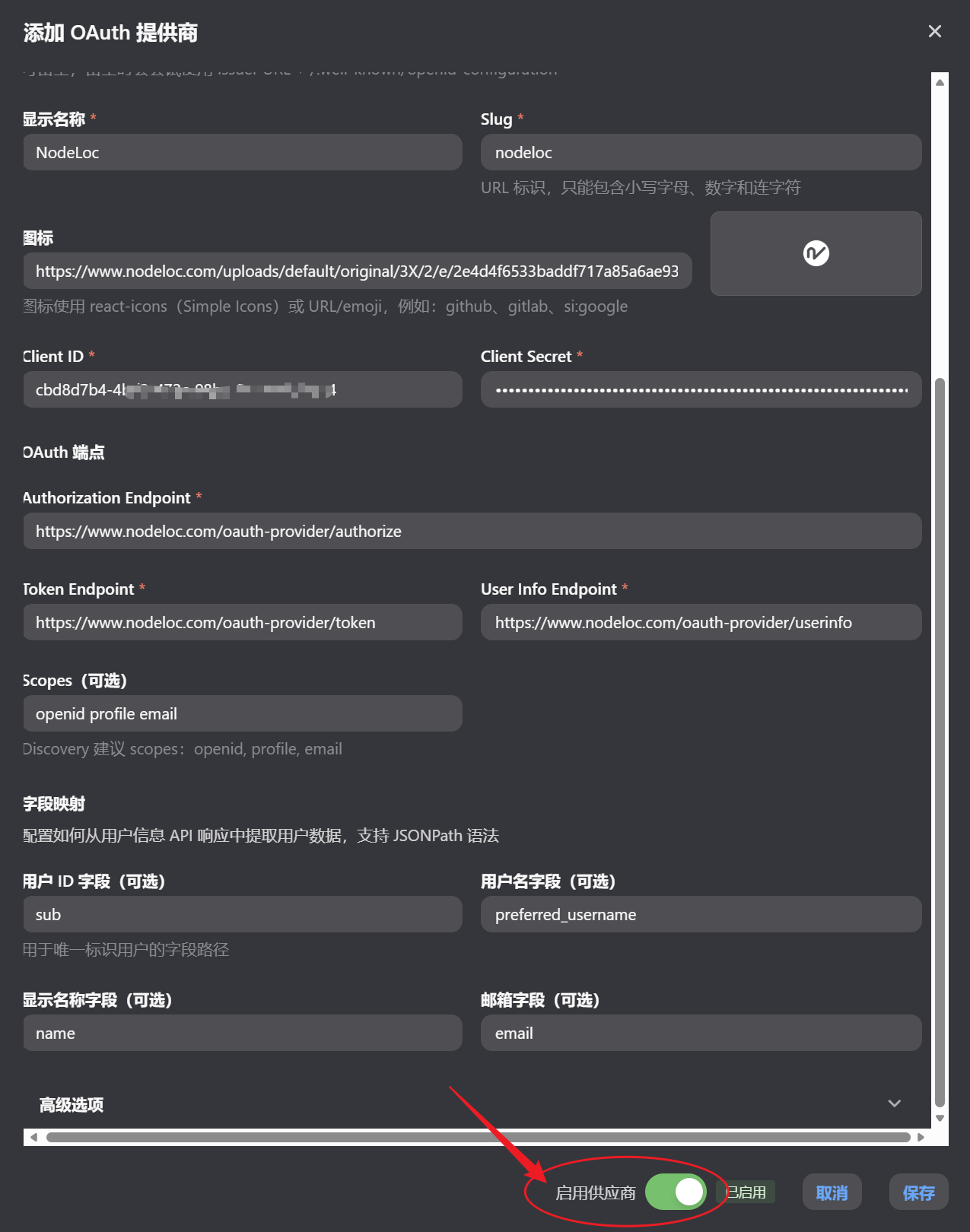
Task: Click the horizontal scrollbar track
Action: pyautogui.click(x=478, y=1137)
